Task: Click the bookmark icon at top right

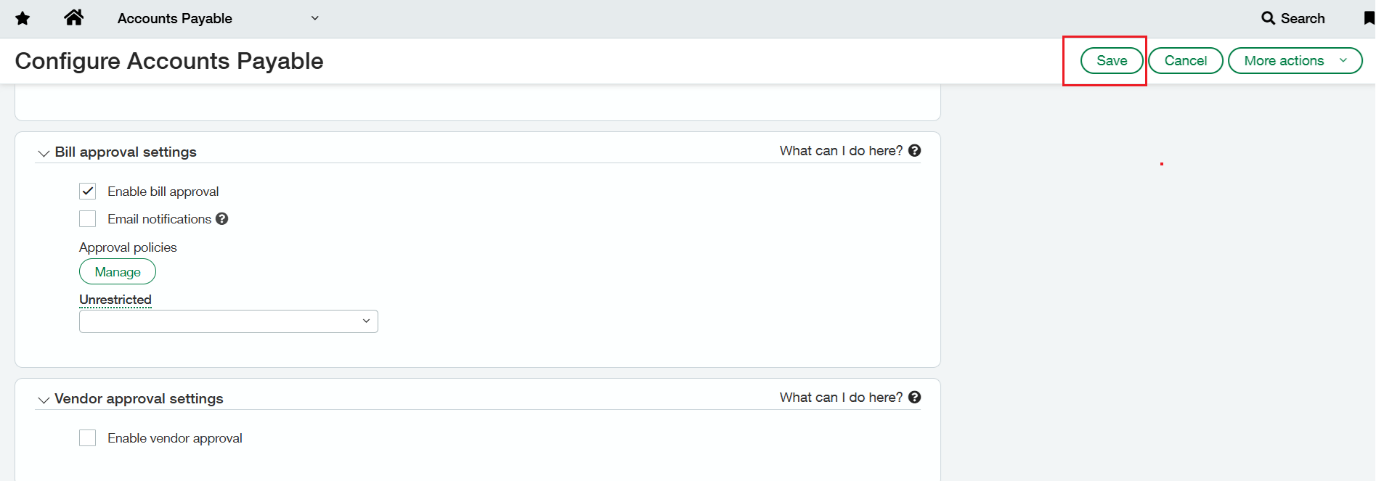Action: pos(1369,18)
